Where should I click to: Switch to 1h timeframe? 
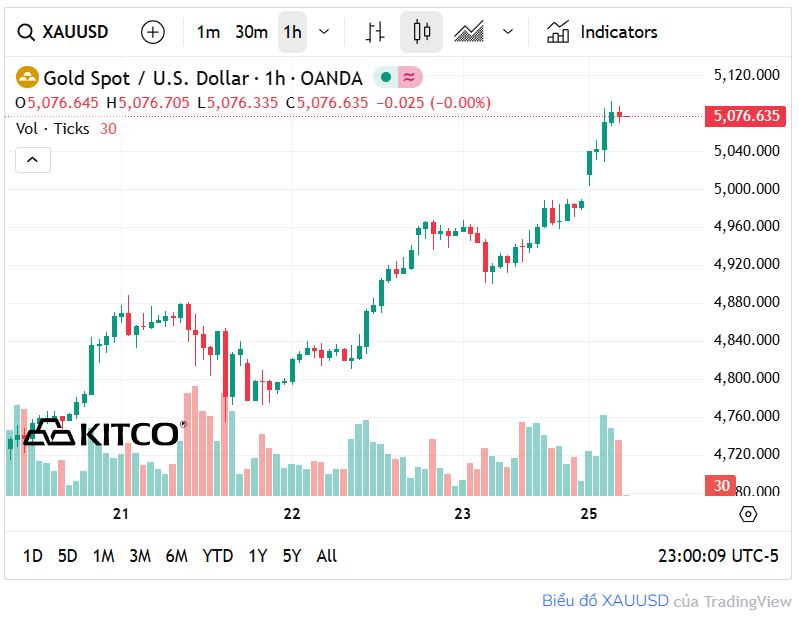click(292, 32)
